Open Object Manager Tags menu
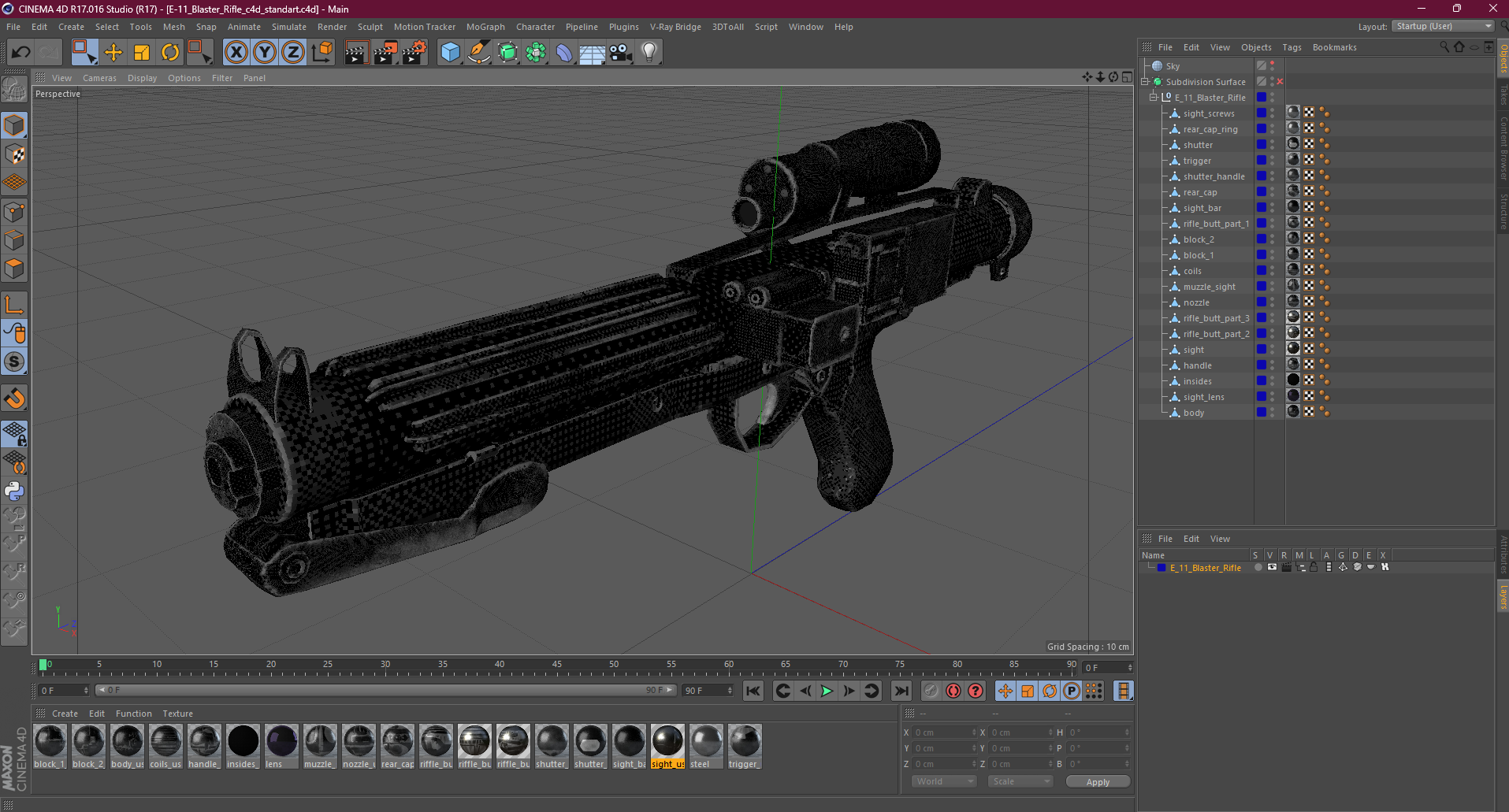1509x812 pixels. click(1292, 47)
